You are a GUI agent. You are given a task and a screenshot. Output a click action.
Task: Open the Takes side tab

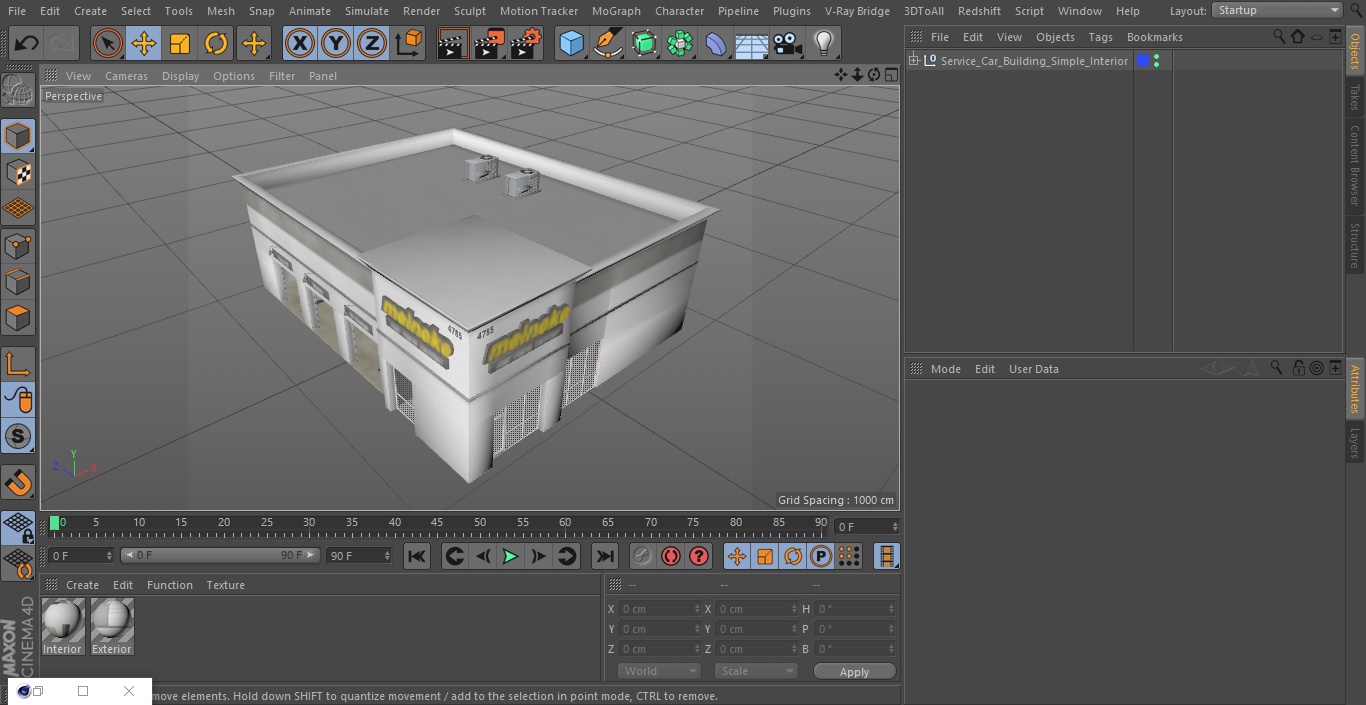click(x=1355, y=96)
